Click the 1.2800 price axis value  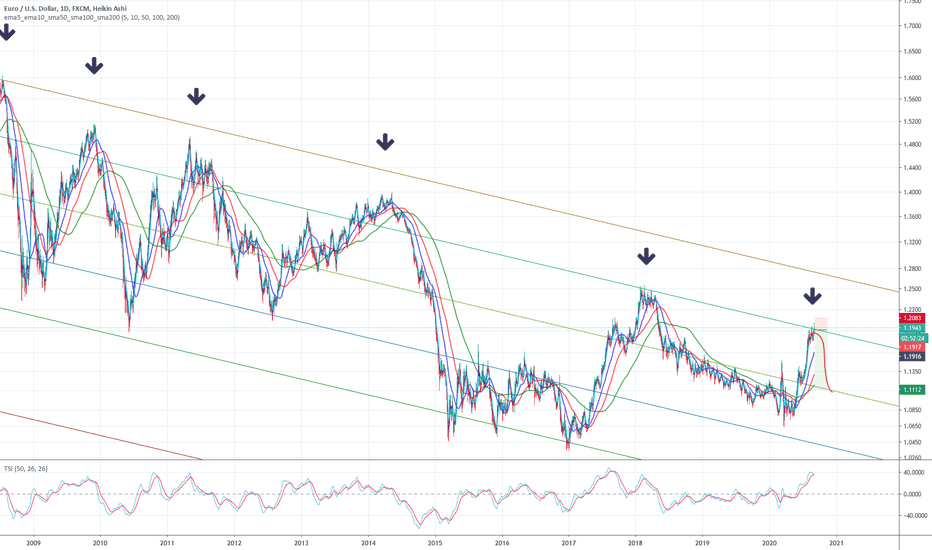[x=912, y=269]
